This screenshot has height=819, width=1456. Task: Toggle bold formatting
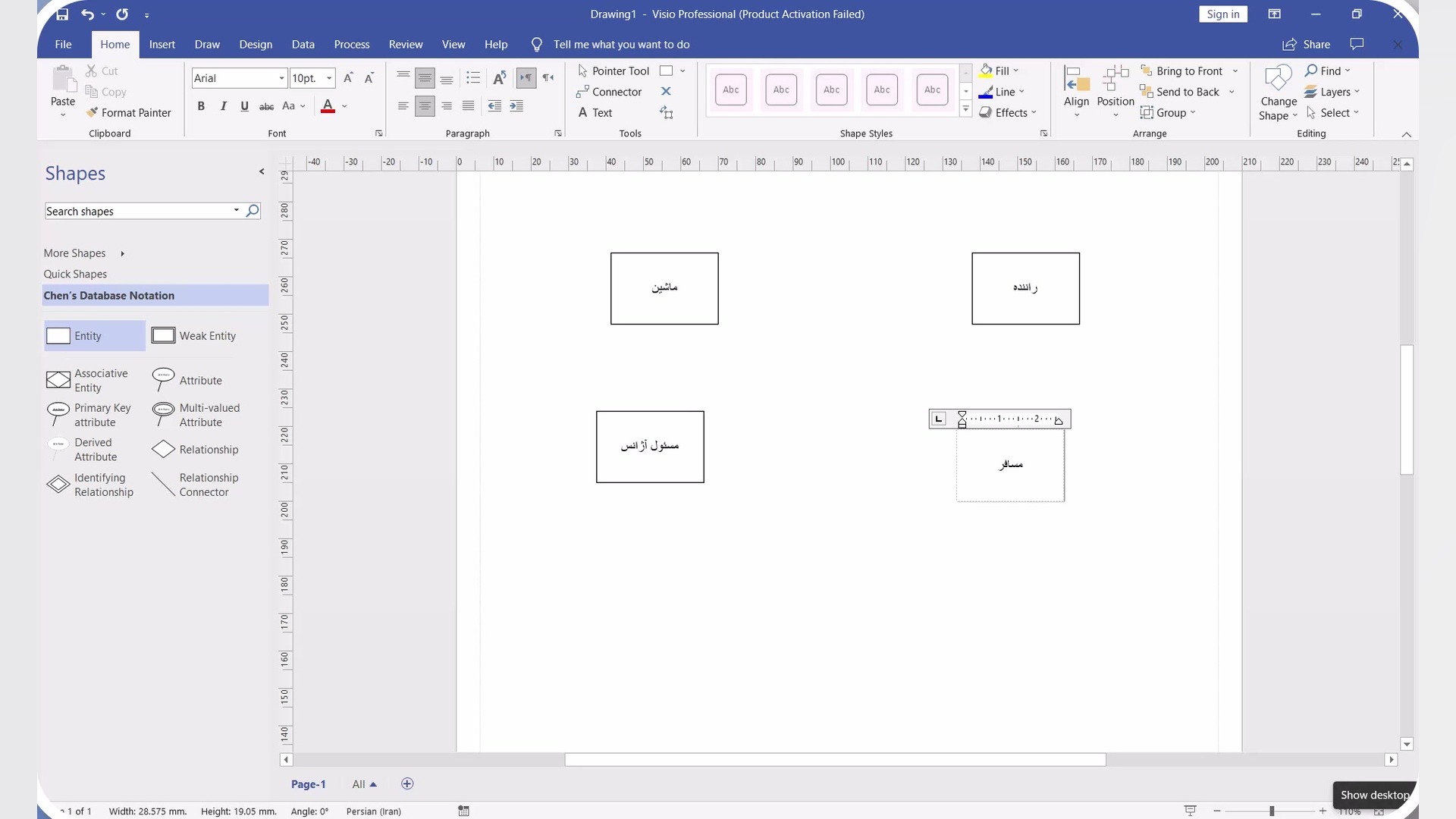[x=201, y=106]
